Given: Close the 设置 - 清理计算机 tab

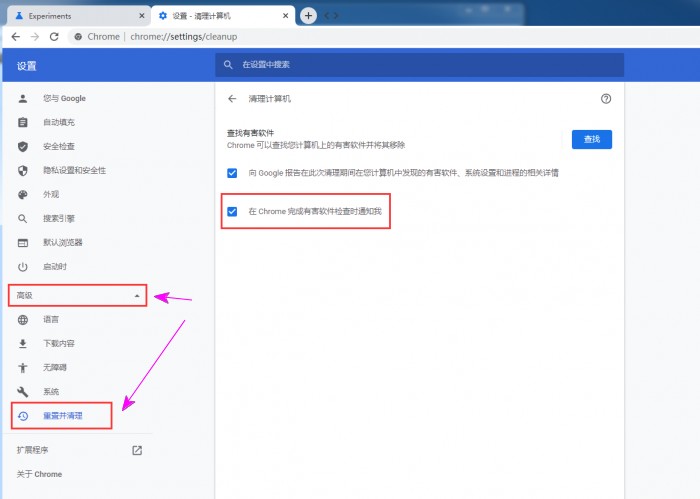Looking at the screenshot, I should point(285,16).
